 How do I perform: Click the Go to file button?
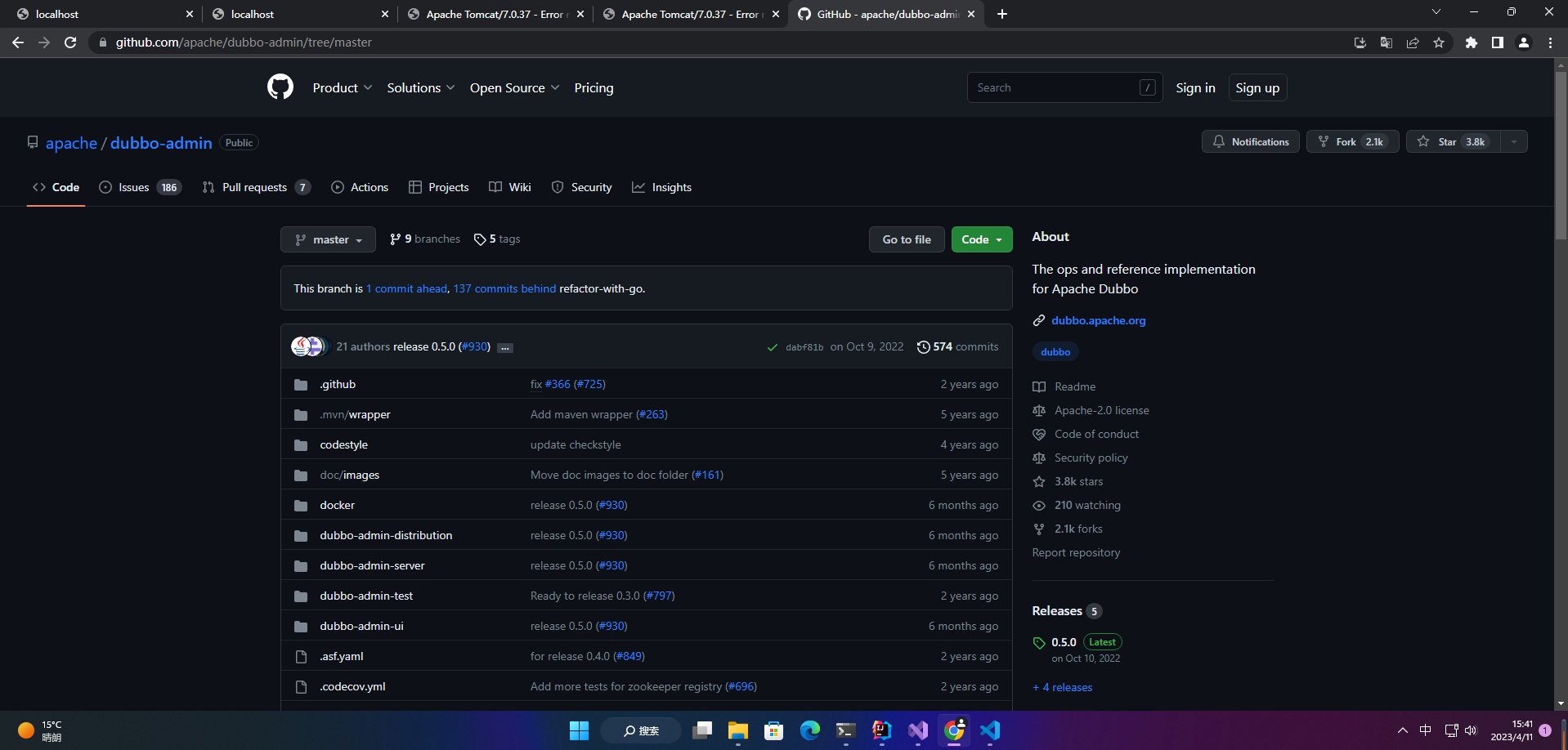click(907, 239)
